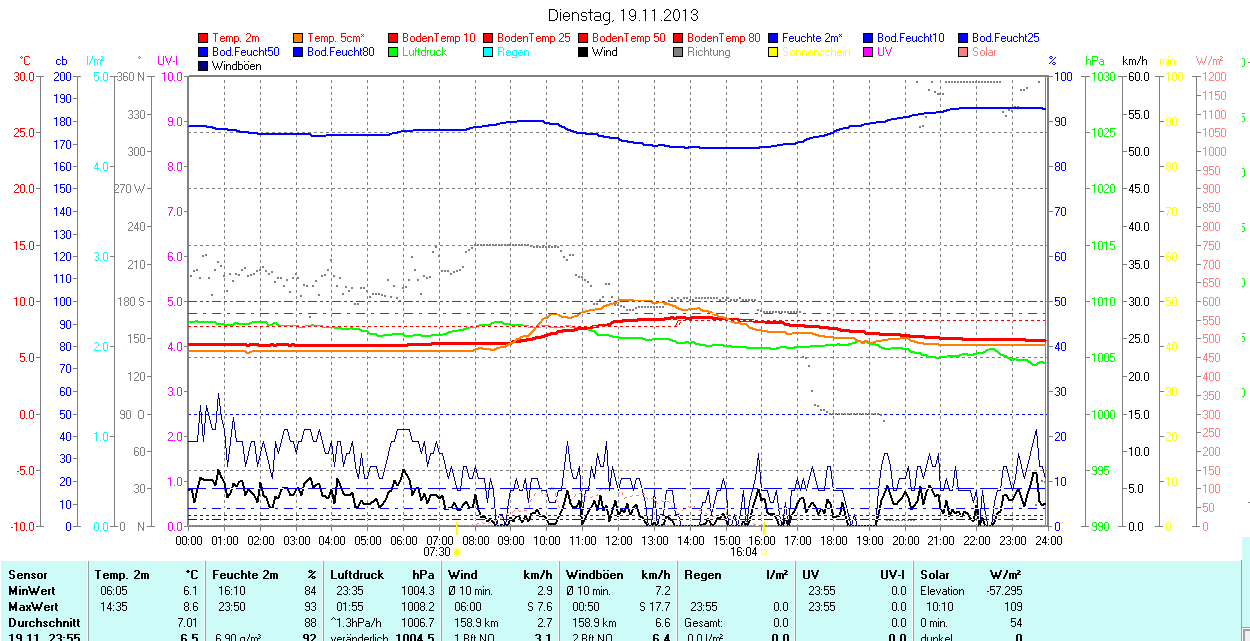Click the Windböen column header in the table

click(593, 575)
